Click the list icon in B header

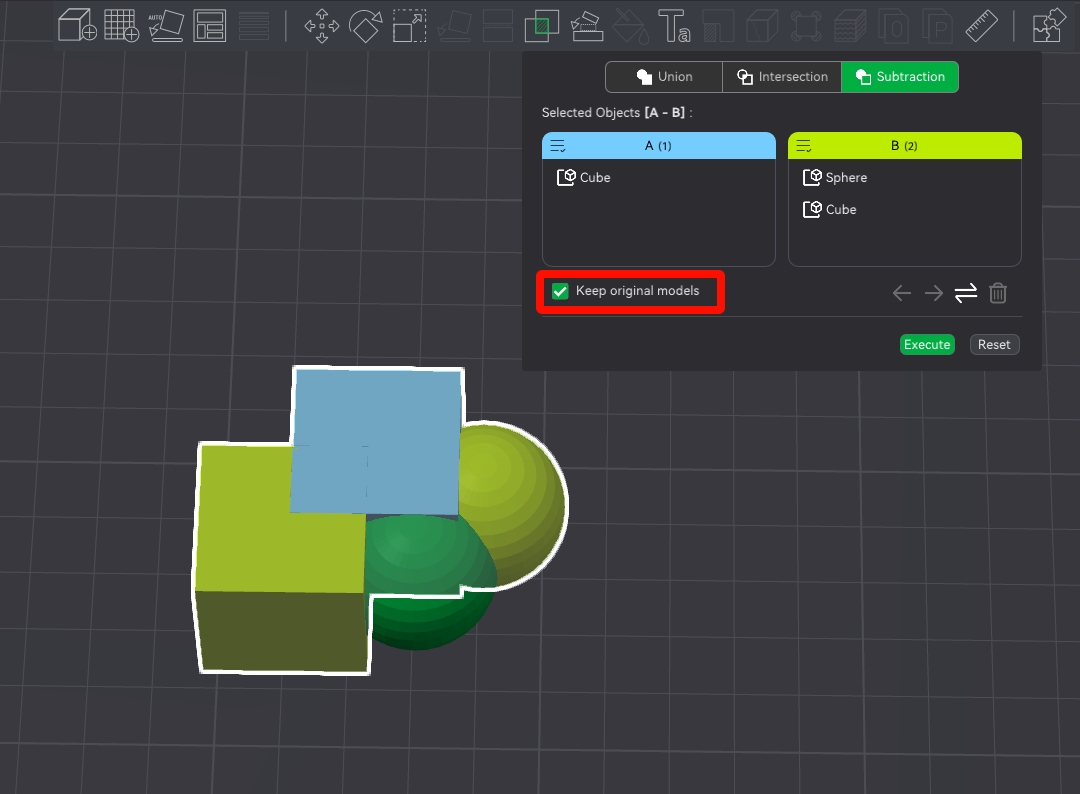(x=804, y=146)
